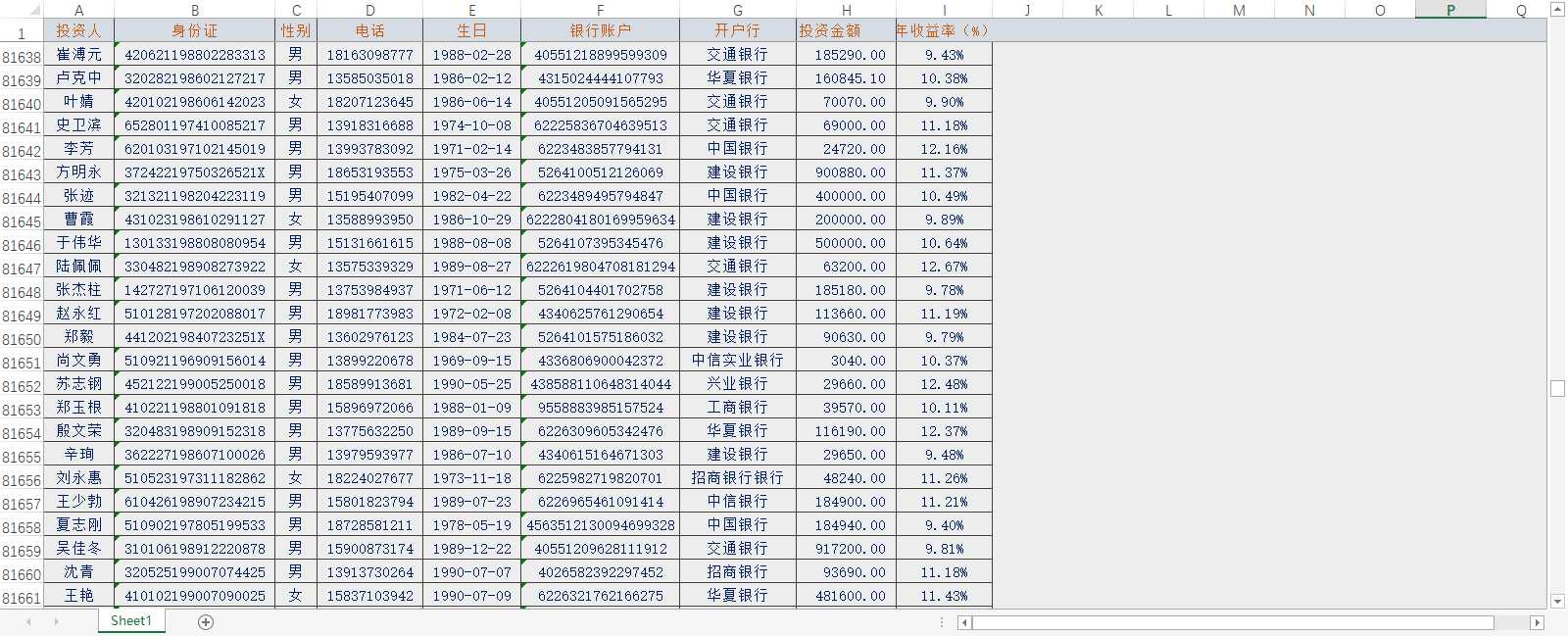This screenshot has width=1568, height=636.
Task: Select column K header
Action: [1099, 10]
